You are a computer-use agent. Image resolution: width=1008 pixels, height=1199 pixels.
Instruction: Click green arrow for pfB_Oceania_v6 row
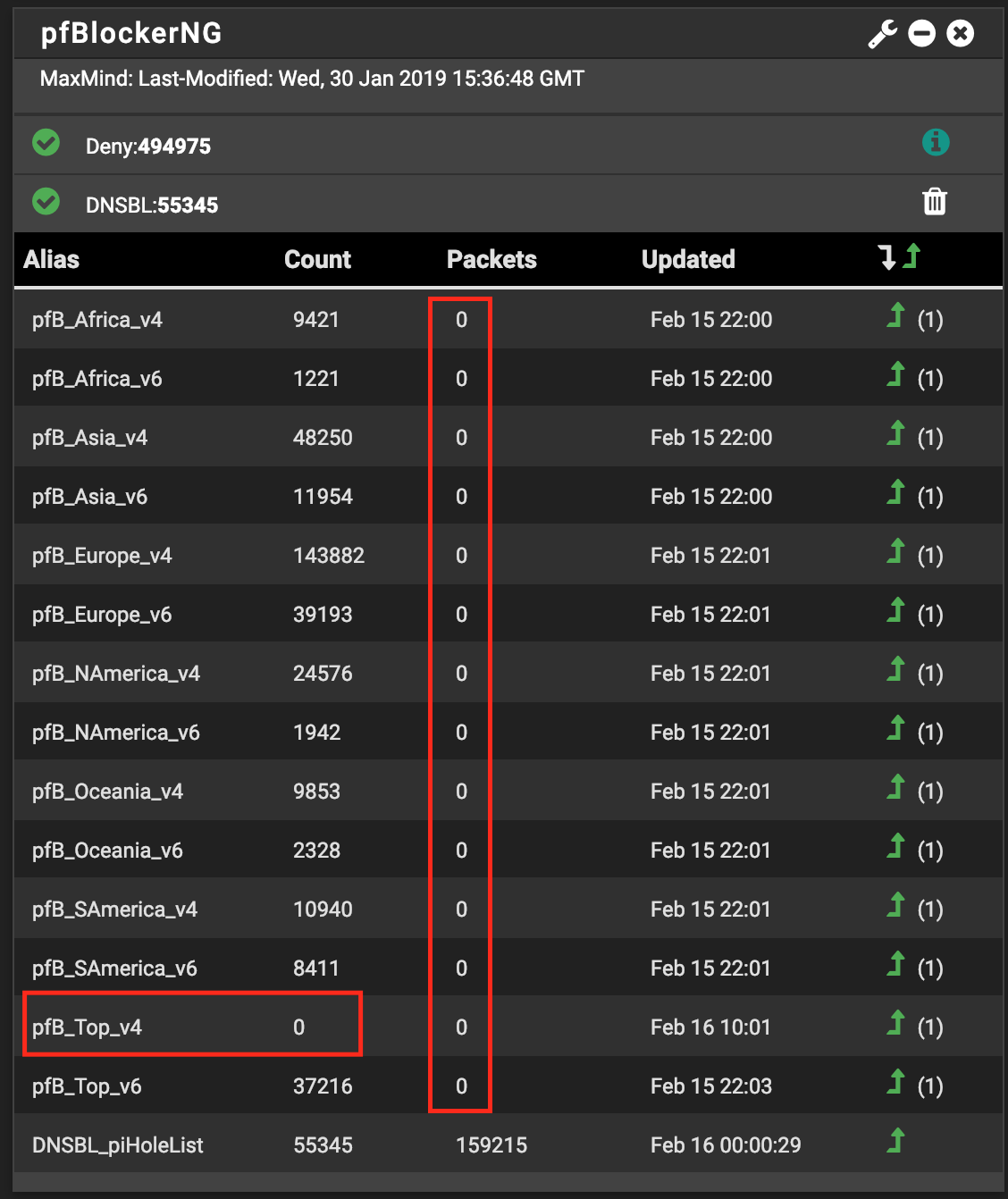pyautogui.click(x=895, y=847)
